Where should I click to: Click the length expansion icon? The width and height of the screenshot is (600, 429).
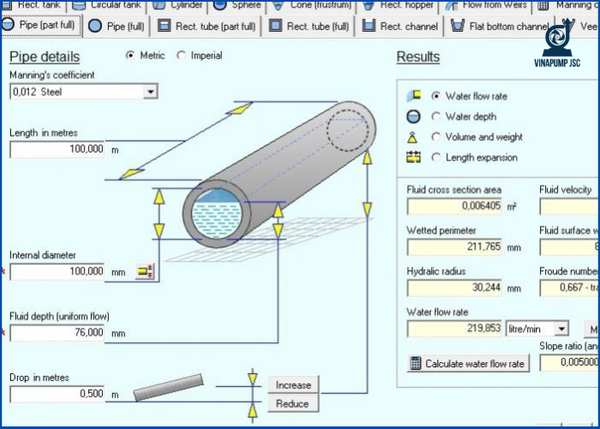coord(413,157)
